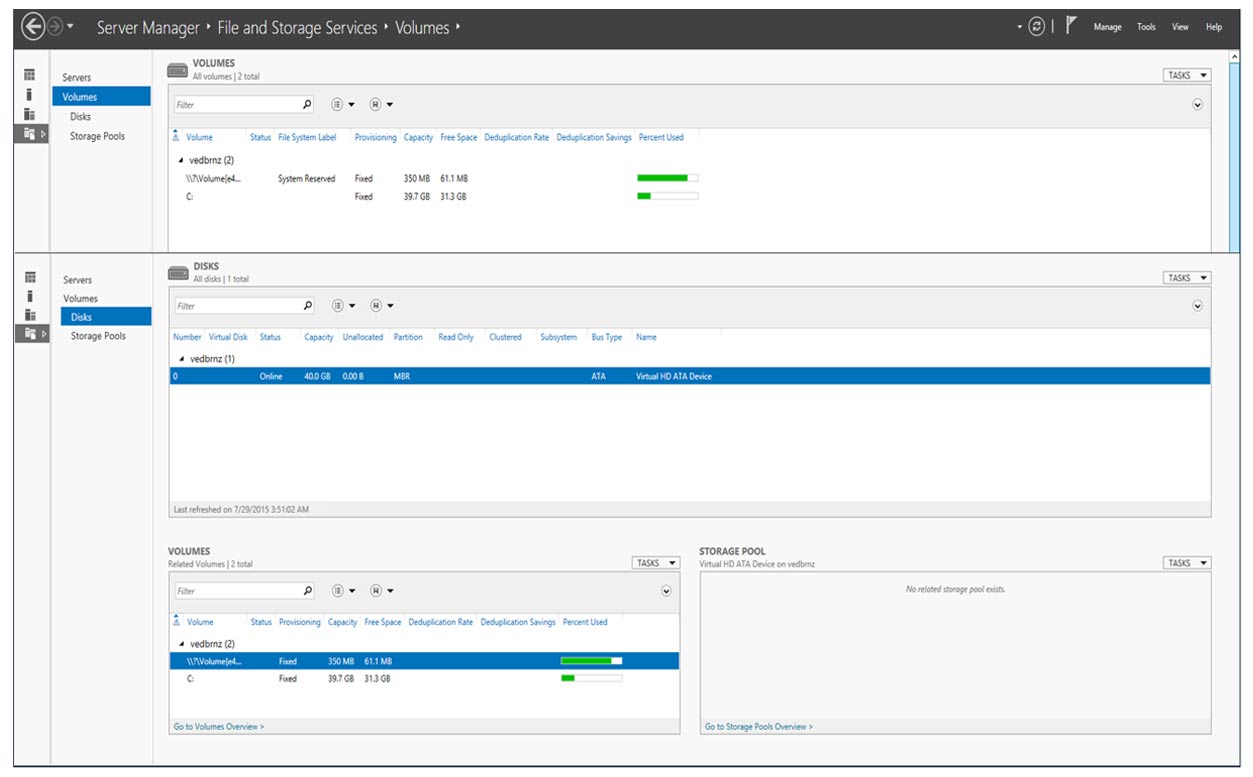Click Percent Used bar for C: in Related Volumes
The height and width of the screenshot is (777, 1253).
pos(591,678)
